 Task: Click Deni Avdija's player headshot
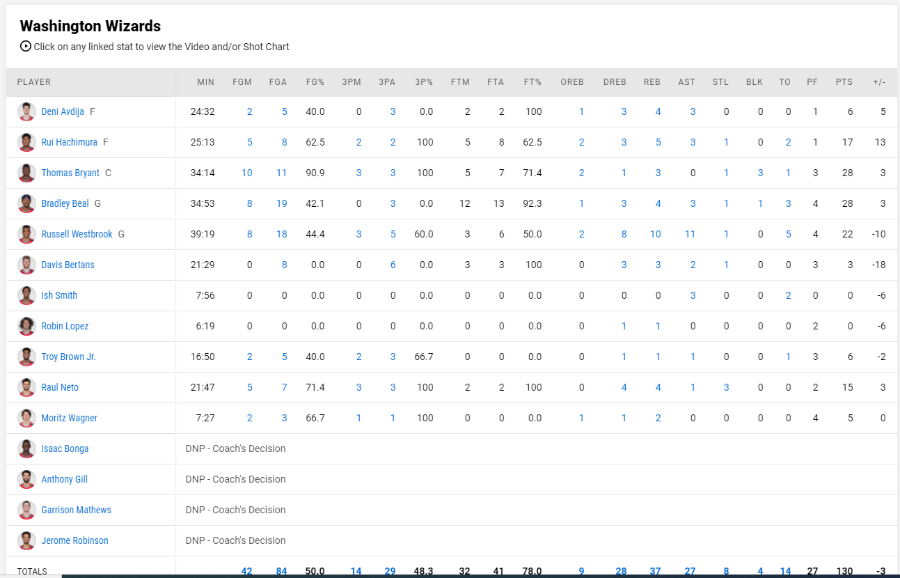pos(26,111)
